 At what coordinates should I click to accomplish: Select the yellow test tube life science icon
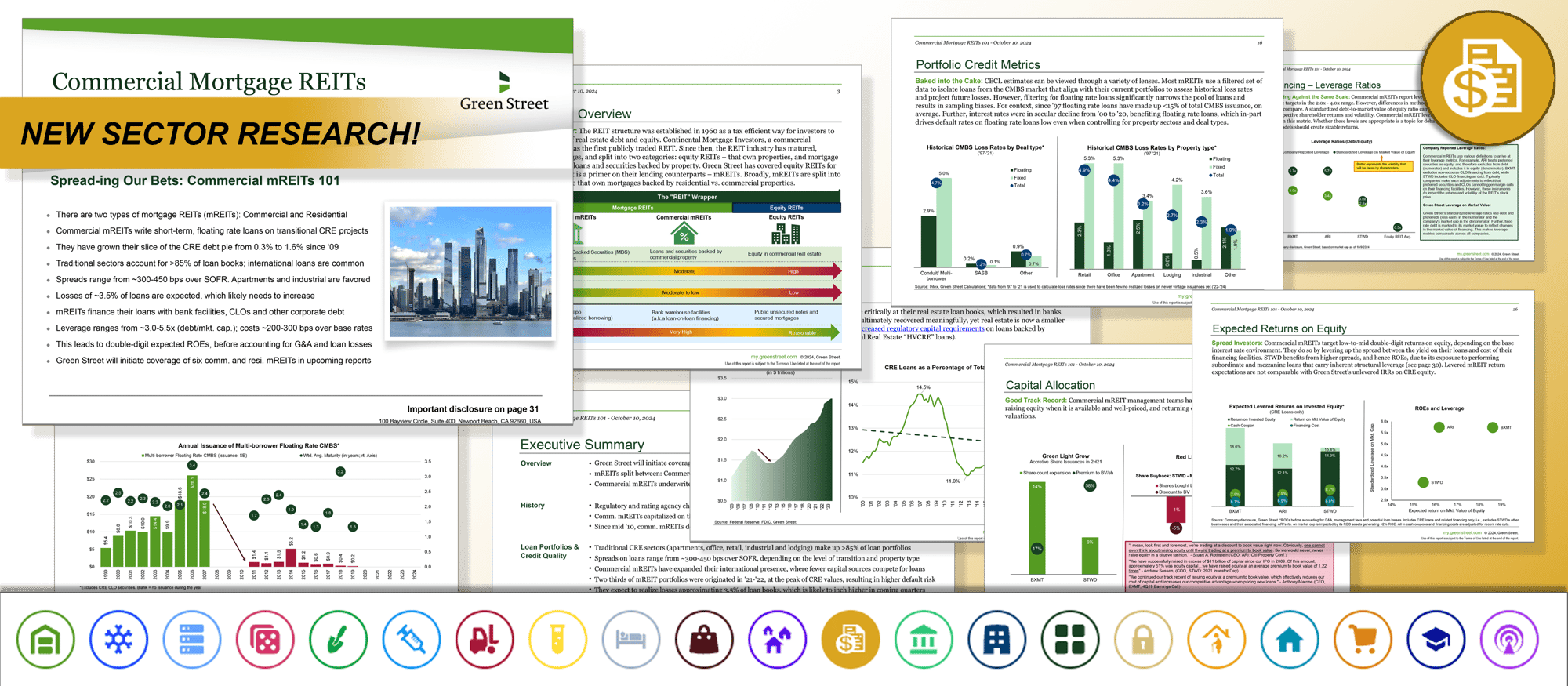557,640
